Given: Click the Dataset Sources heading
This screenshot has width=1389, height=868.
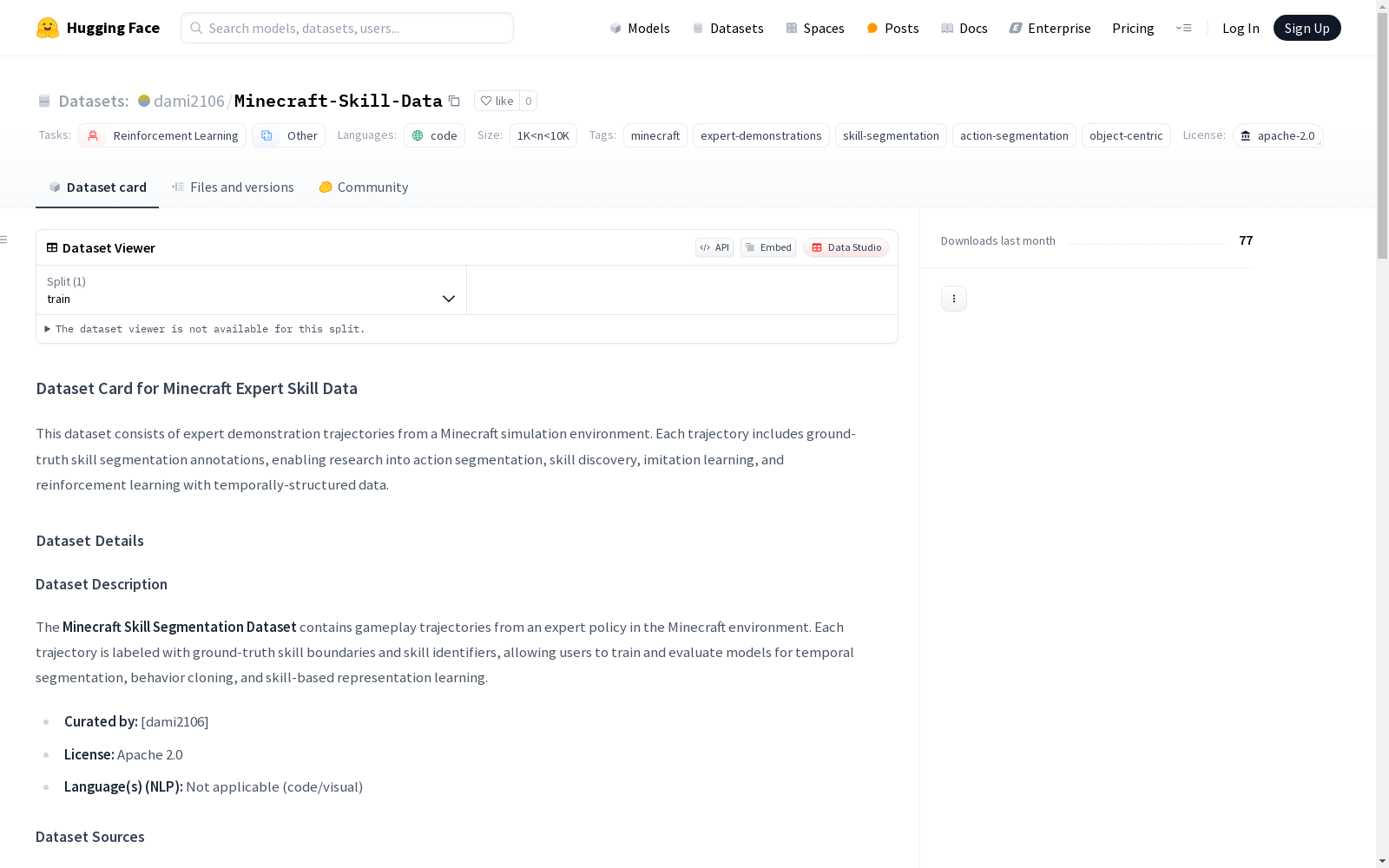Looking at the screenshot, I should (90, 837).
